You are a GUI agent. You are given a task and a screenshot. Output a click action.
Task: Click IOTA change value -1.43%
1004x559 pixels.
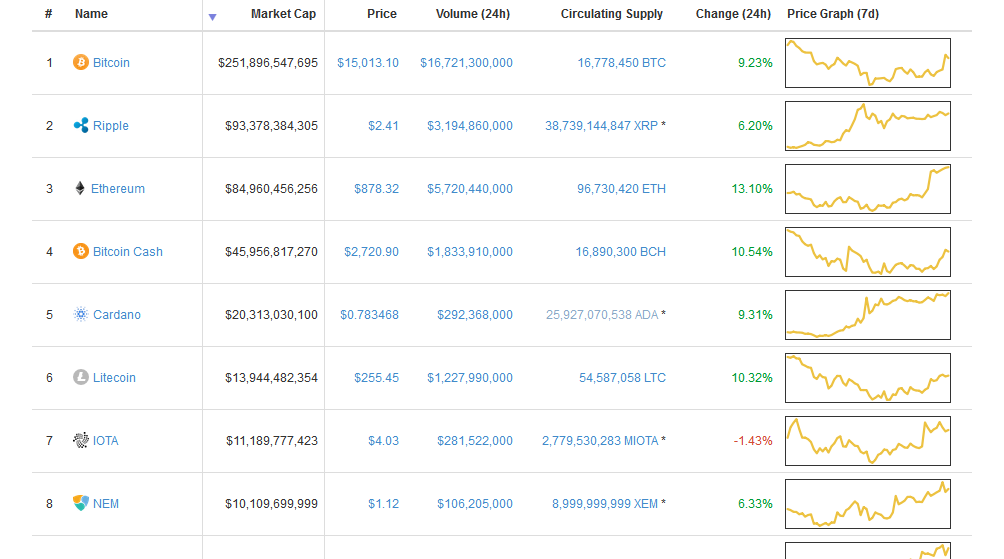[x=753, y=441]
